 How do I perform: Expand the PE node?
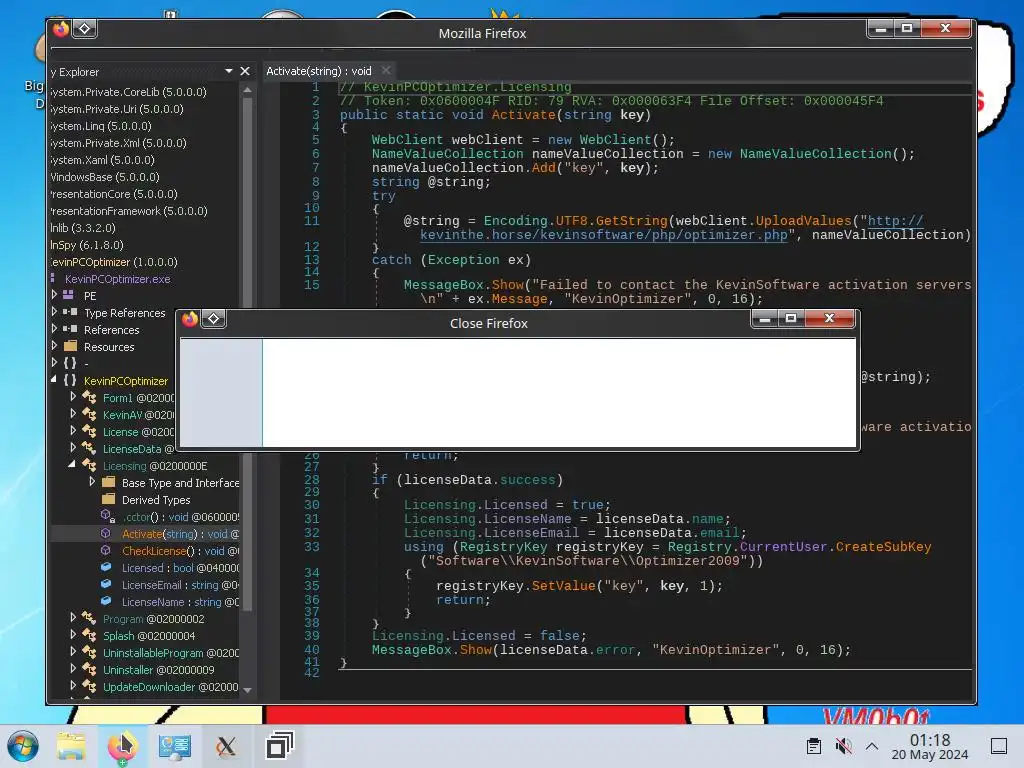[x=54, y=295]
